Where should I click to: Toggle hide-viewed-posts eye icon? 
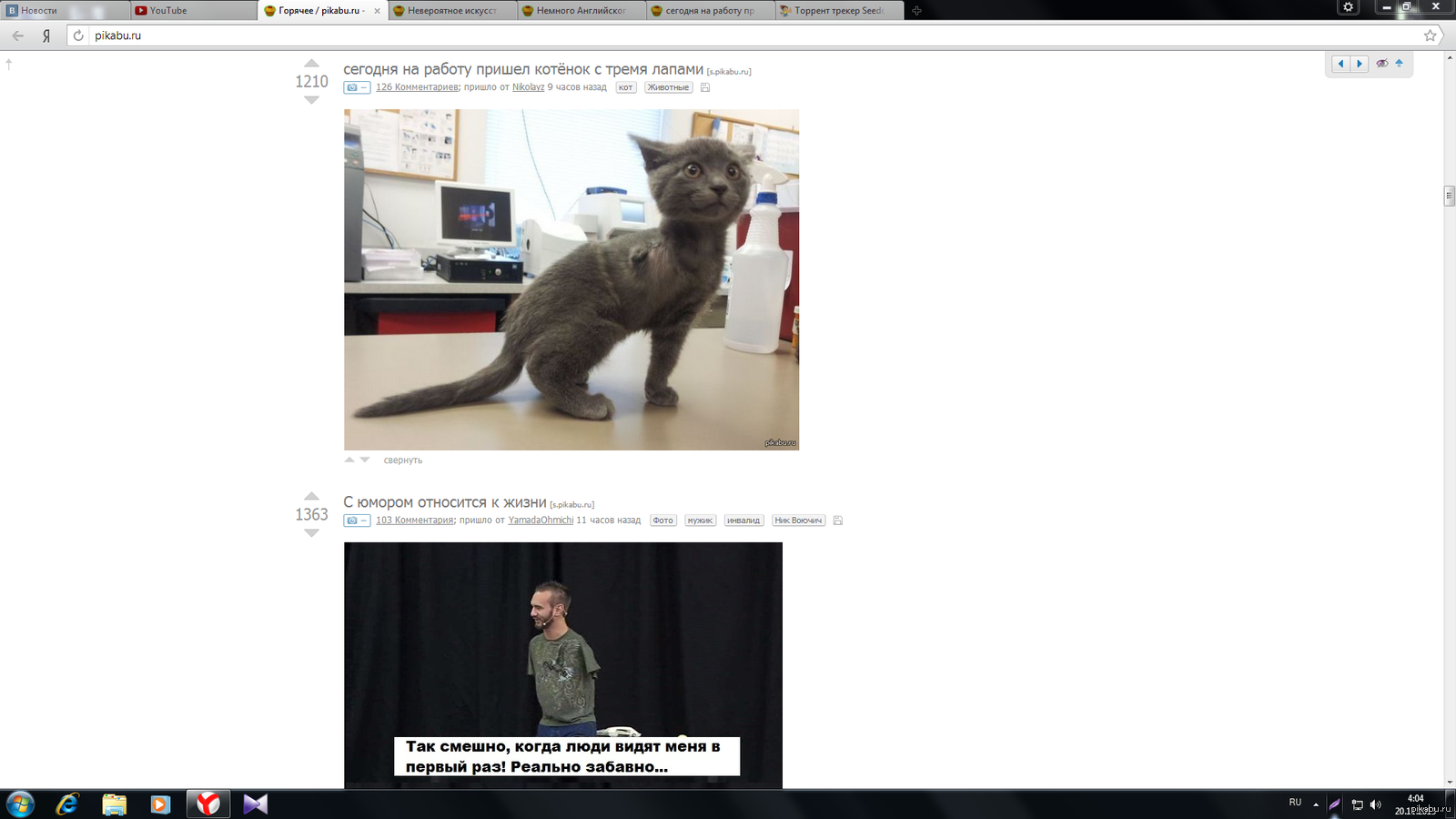tap(1381, 64)
